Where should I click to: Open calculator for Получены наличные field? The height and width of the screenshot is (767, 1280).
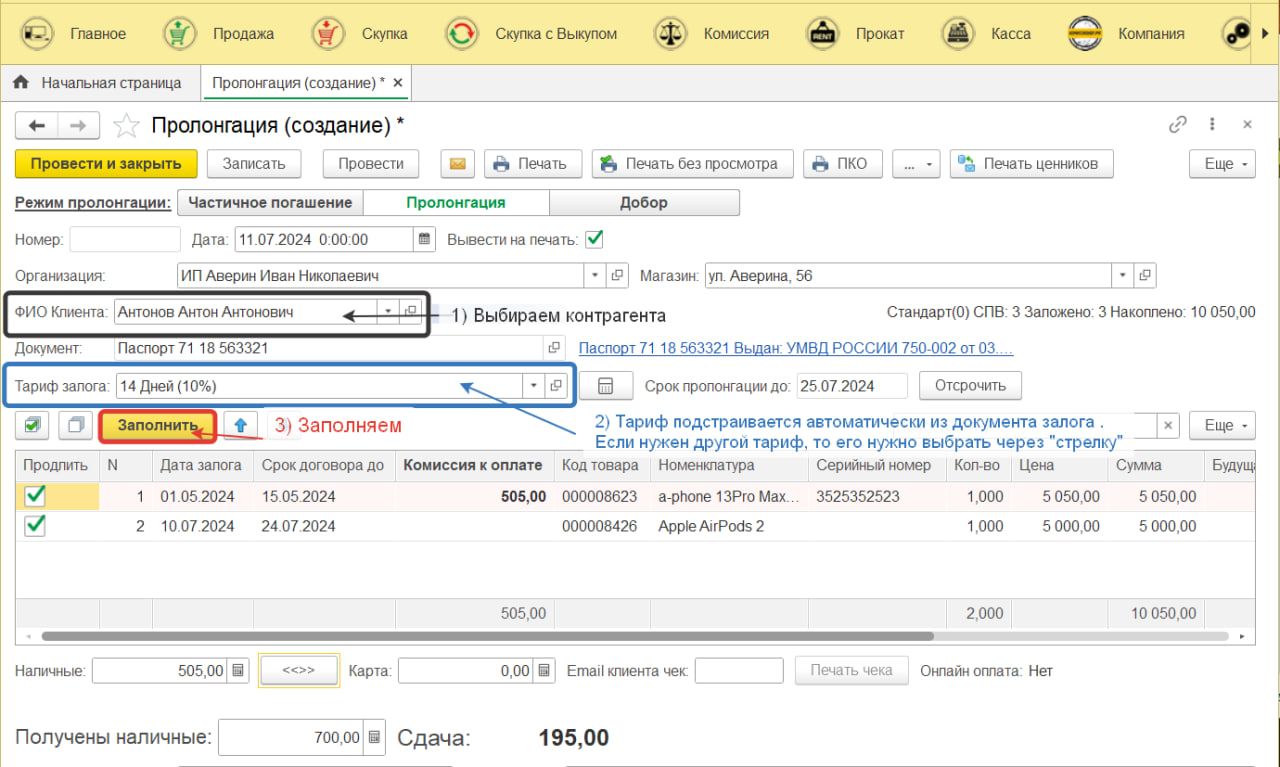(374, 738)
